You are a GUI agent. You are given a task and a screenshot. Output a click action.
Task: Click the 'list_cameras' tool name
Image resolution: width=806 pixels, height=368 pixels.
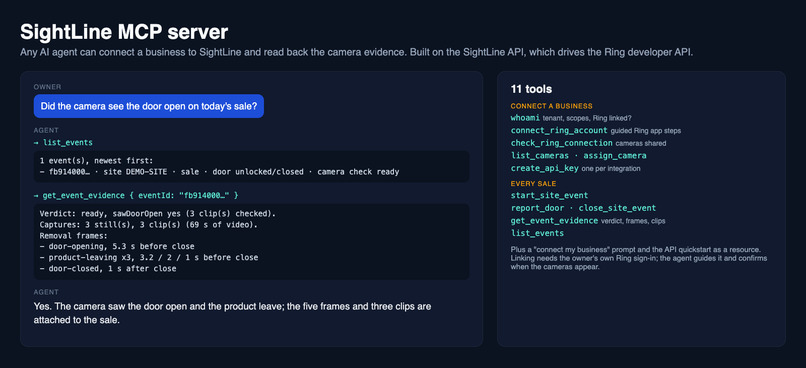[540, 155]
